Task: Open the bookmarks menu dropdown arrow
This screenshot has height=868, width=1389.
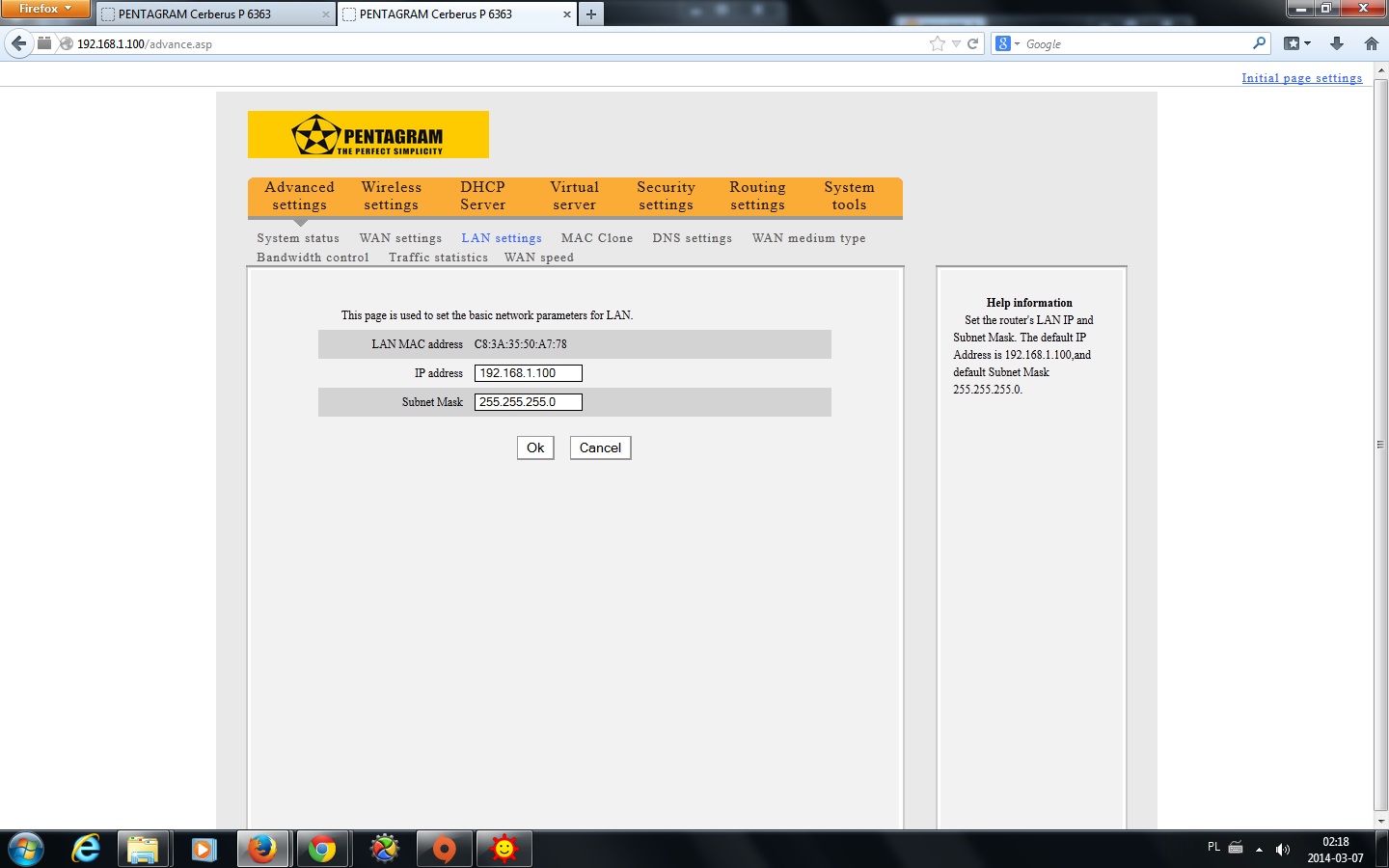Action: 1308,43
